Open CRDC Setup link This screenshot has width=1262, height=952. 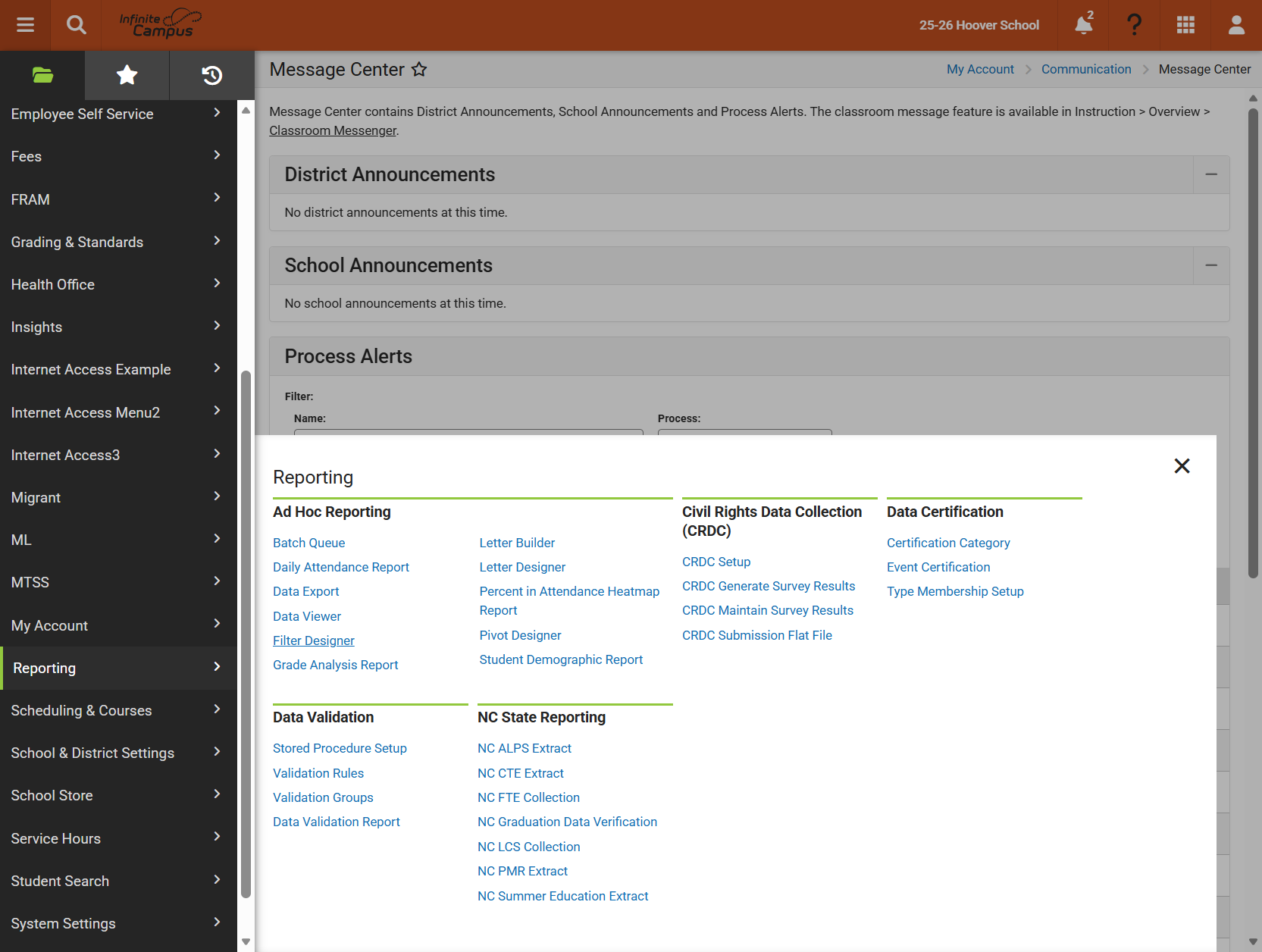[716, 562]
